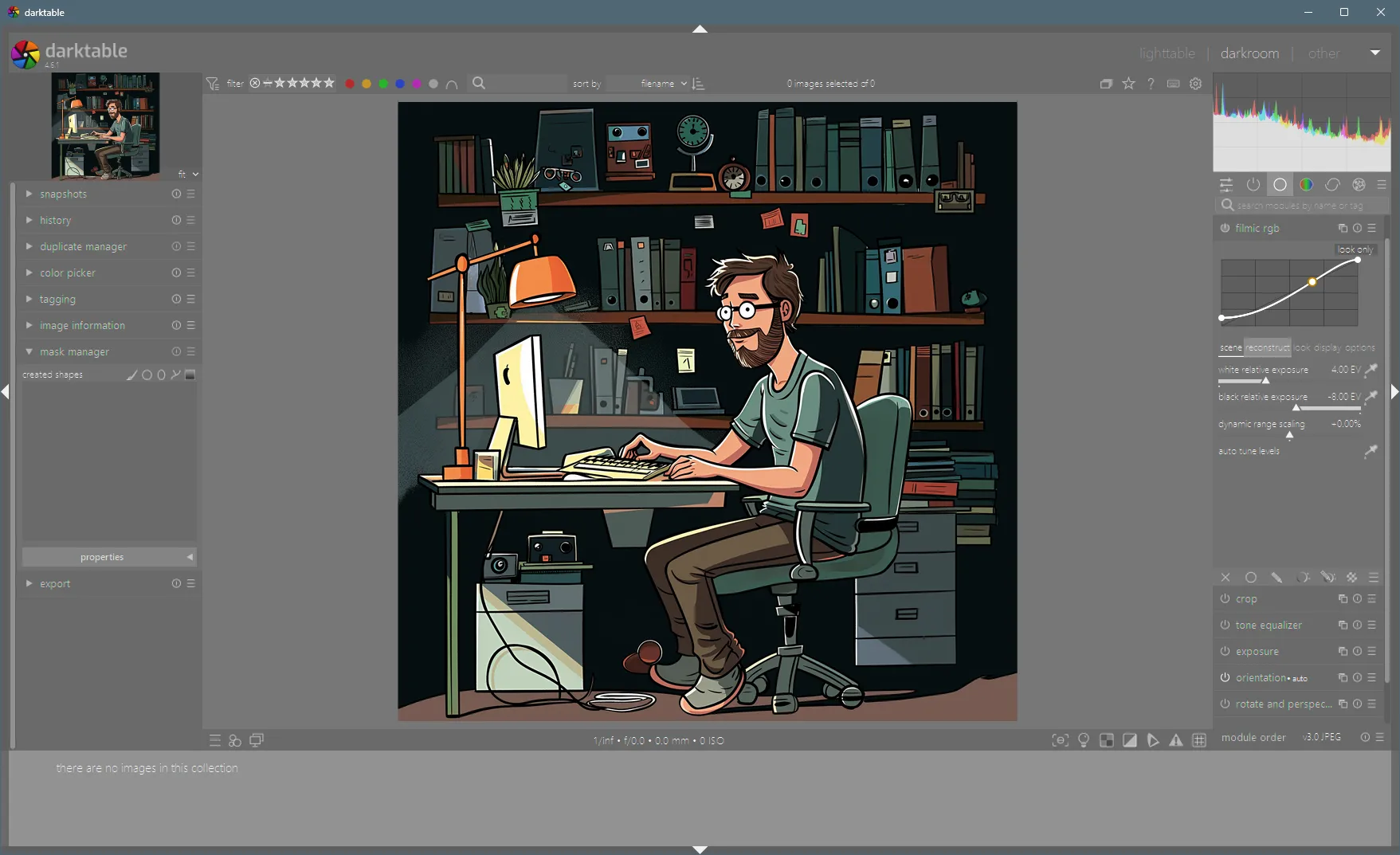Toggle exposure module on/off
1400x855 pixels.
(1225, 652)
